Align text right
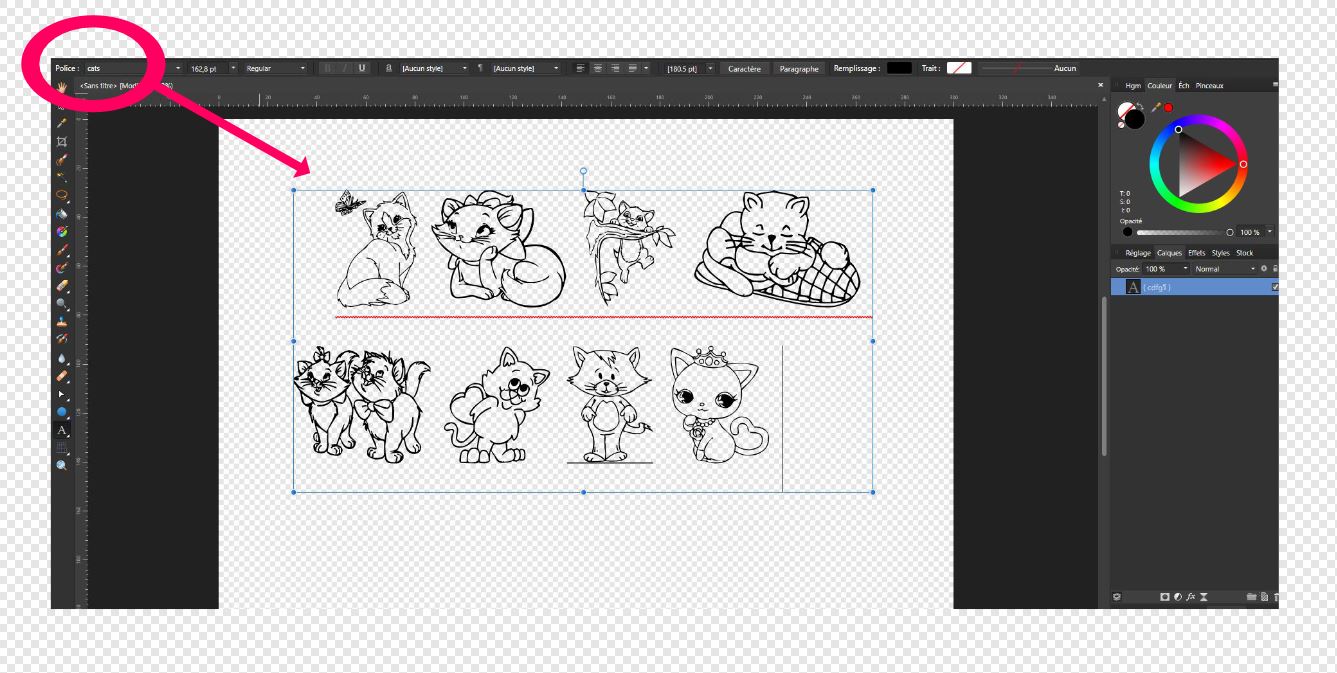Screen dimensions: 1337x673 point(615,68)
